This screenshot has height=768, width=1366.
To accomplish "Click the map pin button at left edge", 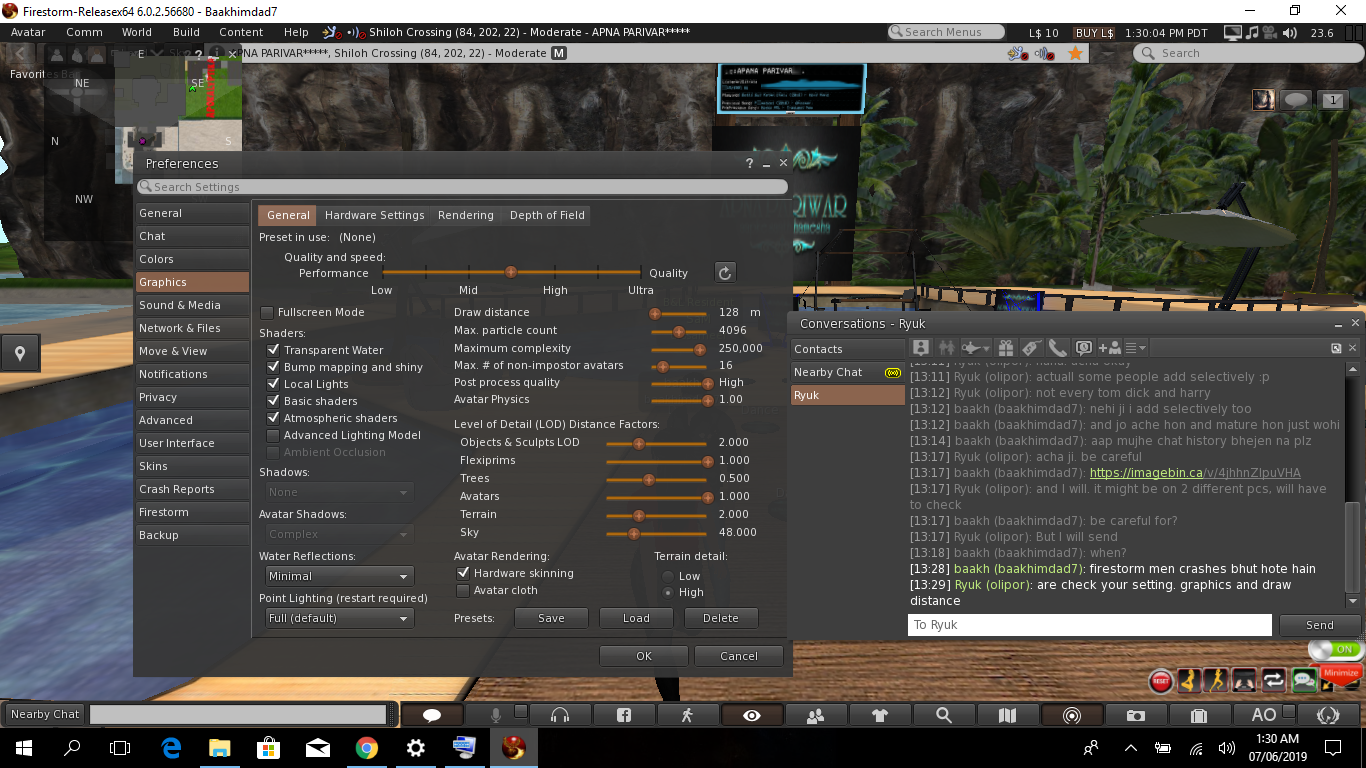I will 20,352.
